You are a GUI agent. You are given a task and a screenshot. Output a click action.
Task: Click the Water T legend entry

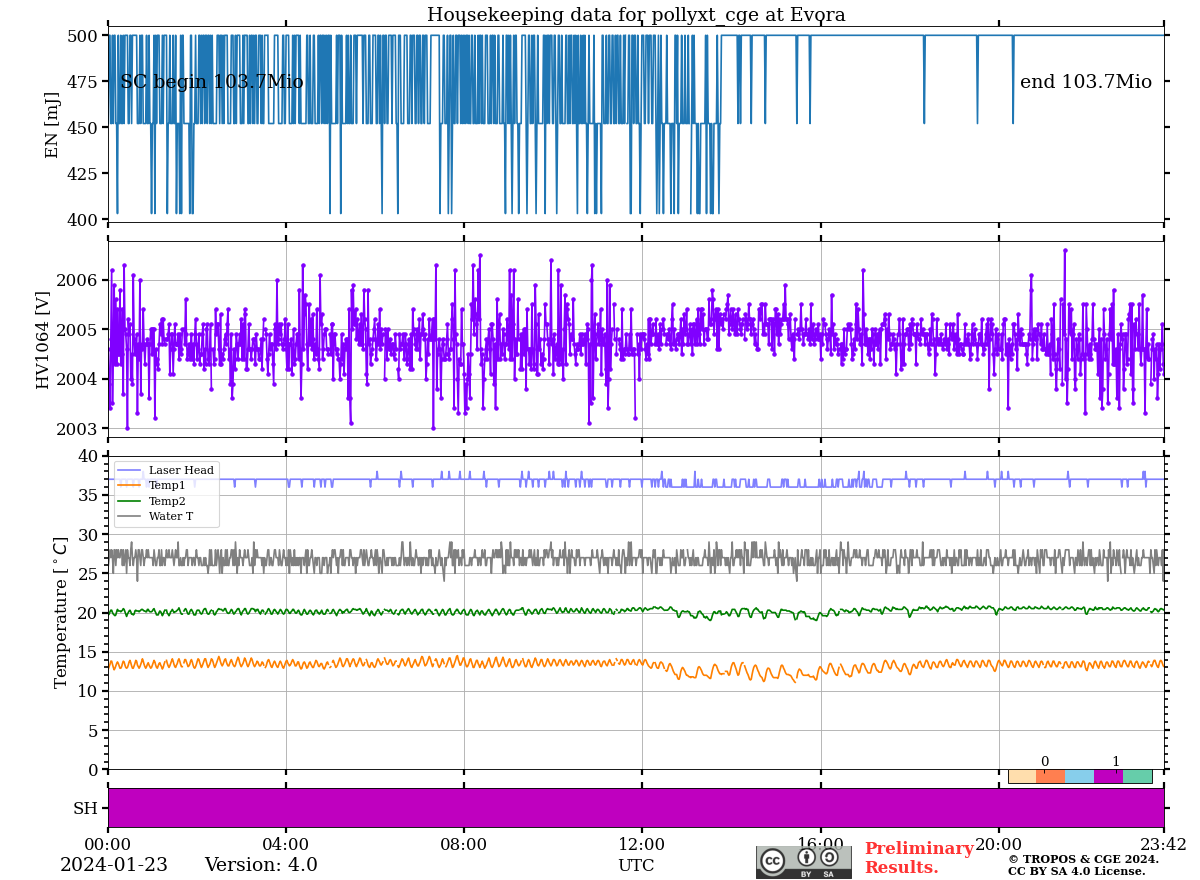tap(155, 517)
